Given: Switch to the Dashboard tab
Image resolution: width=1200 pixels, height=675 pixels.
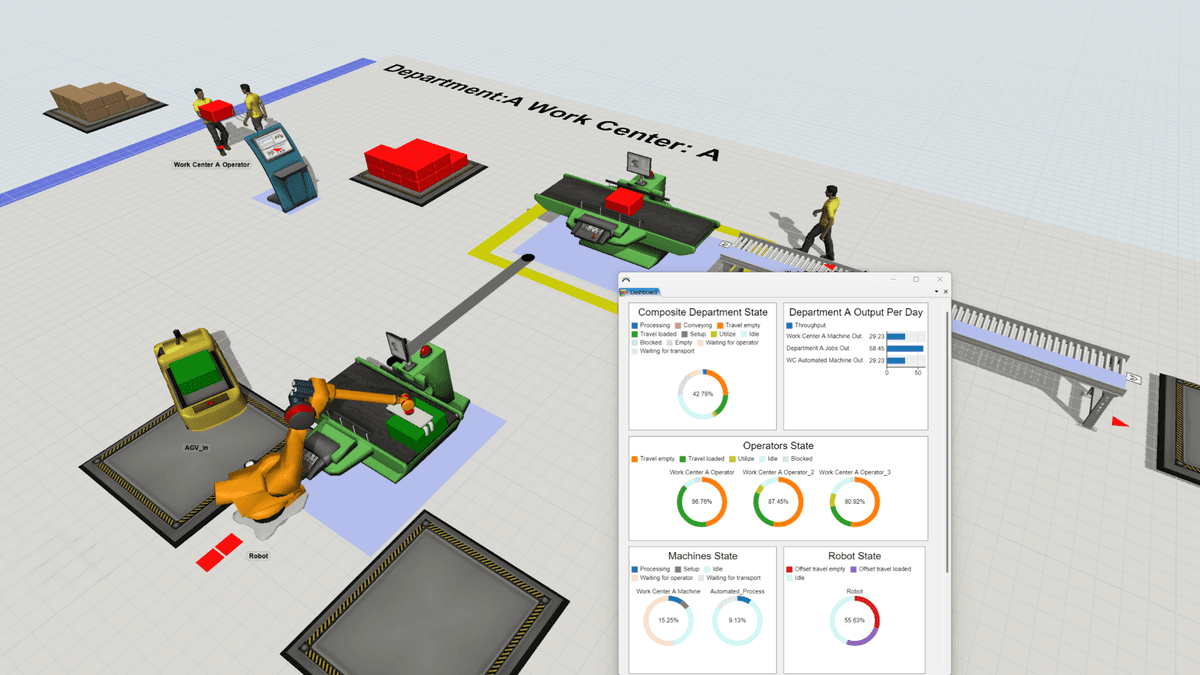Looking at the screenshot, I should point(643,292).
